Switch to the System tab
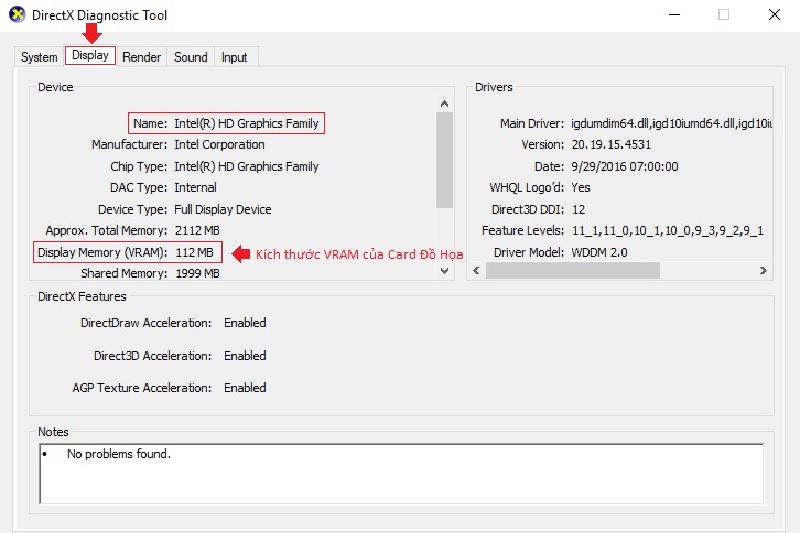 pos(39,57)
